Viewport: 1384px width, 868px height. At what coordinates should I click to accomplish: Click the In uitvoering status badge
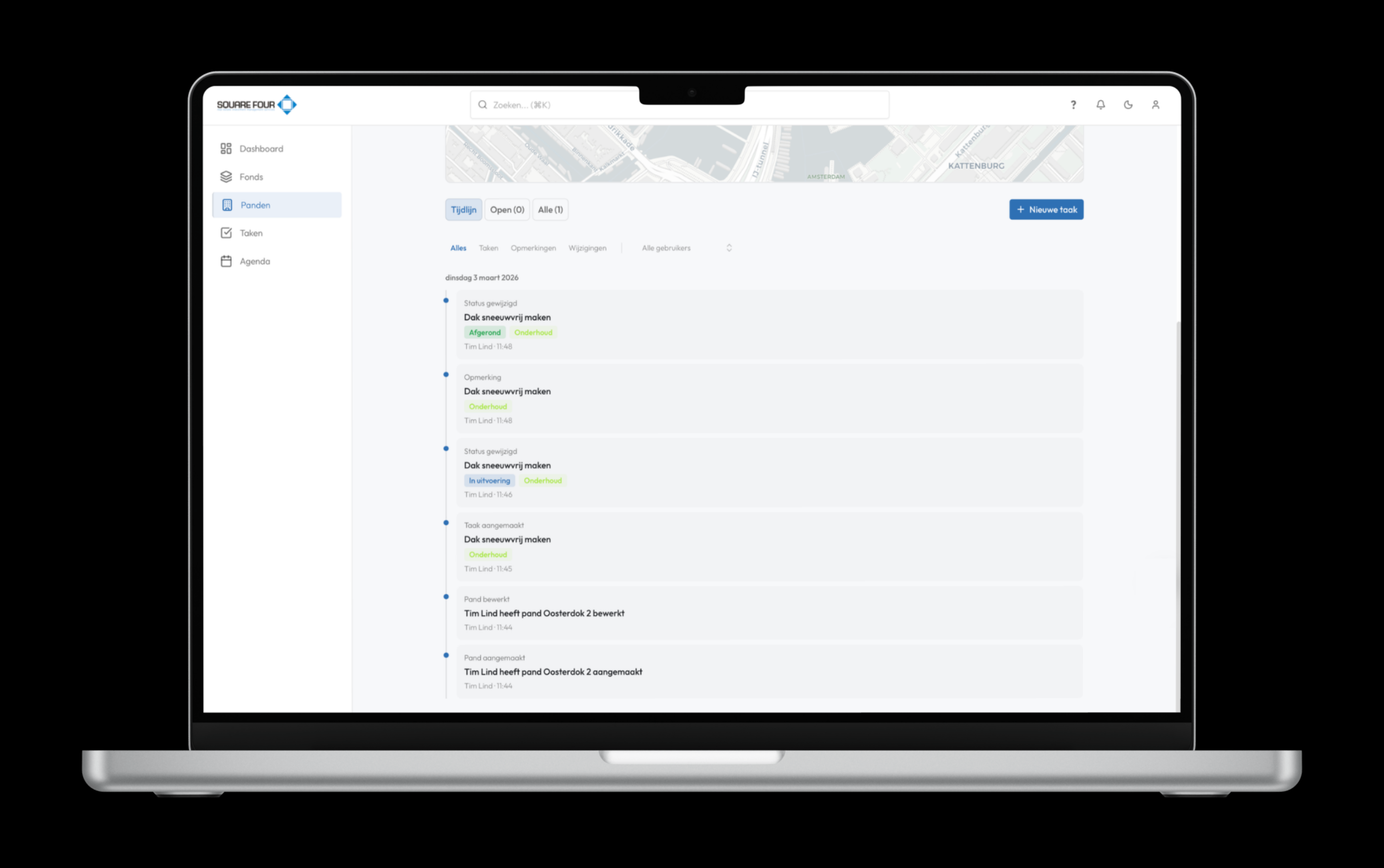click(489, 480)
